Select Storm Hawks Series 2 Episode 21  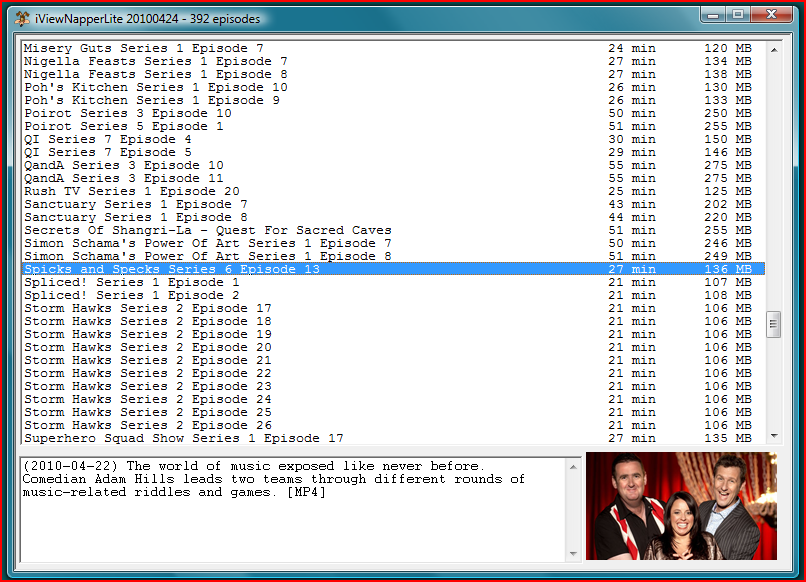pyautogui.click(x=394, y=360)
